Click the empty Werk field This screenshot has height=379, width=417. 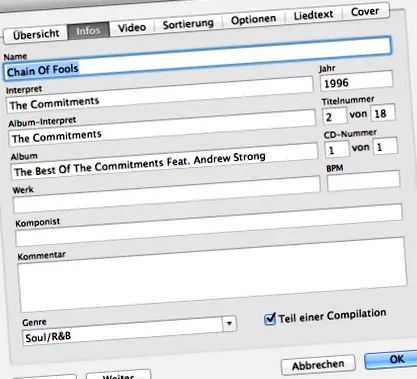(167, 195)
